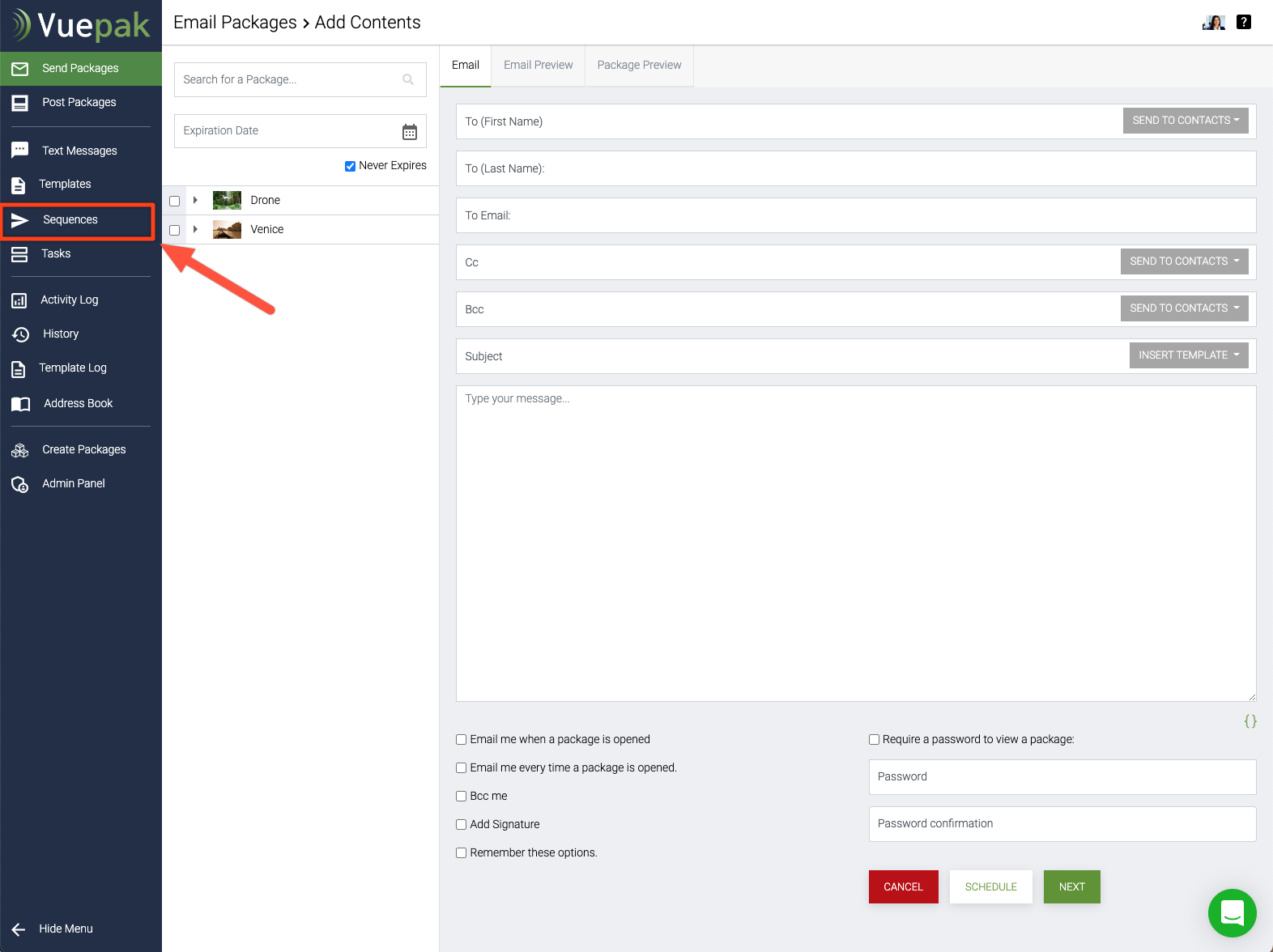The width and height of the screenshot is (1273, 952).
Task: Uncheck the Never Expires checkbox
Action: pos(350,166)
